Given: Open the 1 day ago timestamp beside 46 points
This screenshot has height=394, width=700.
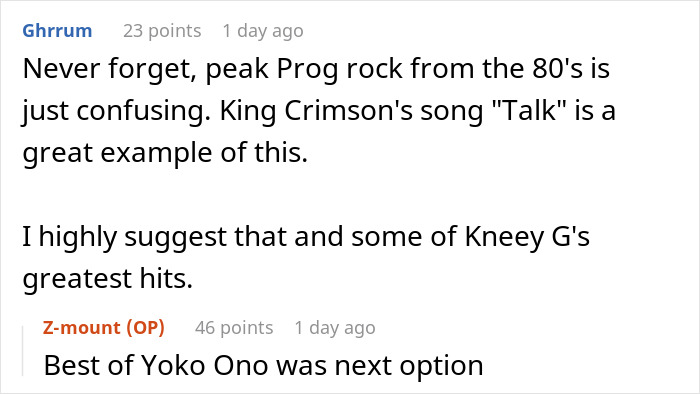Looking at the screenshot, I should [335, 328].
